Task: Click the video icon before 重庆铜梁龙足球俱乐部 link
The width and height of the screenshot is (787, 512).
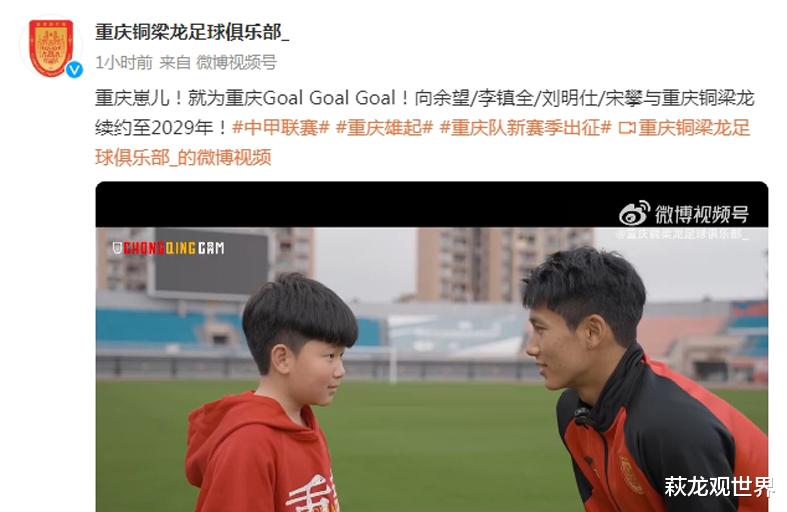Action: tap(626, 128)
